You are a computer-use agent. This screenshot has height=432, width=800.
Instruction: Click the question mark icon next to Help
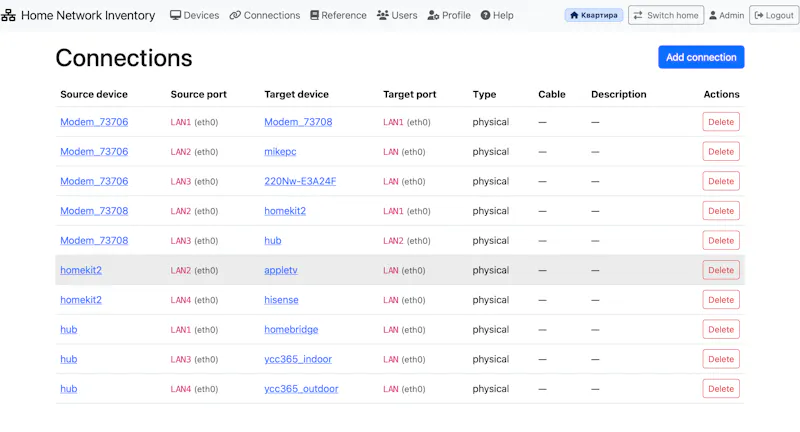(485, 15)
